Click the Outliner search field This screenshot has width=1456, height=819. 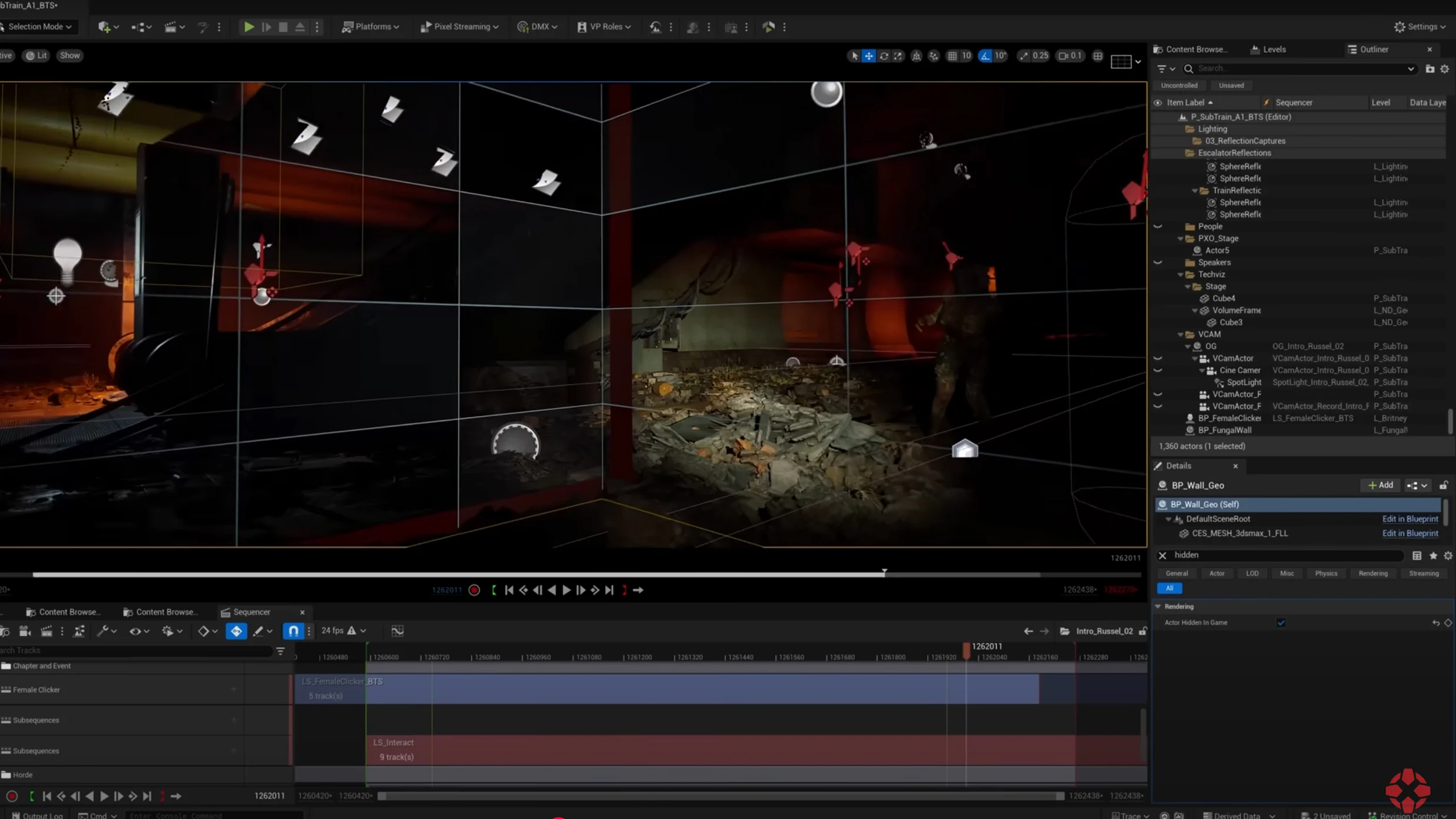click(x=1297, y=69)
